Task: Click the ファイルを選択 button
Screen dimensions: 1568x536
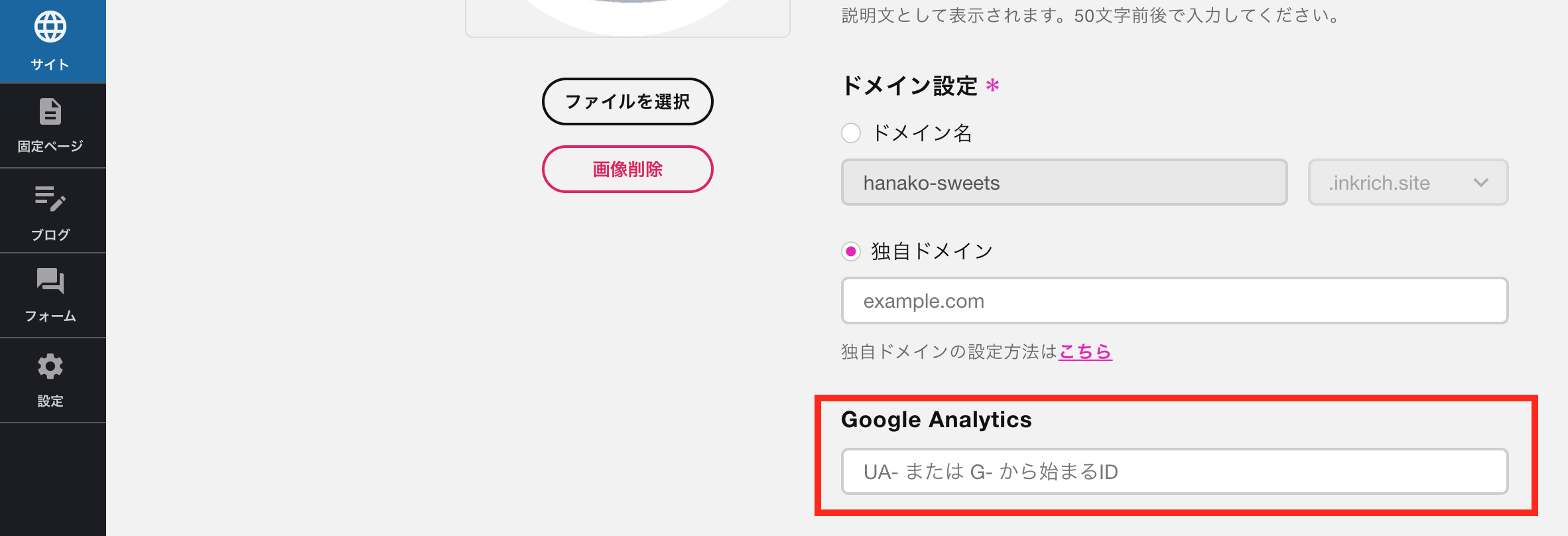Action: click(x=627, y=101)
